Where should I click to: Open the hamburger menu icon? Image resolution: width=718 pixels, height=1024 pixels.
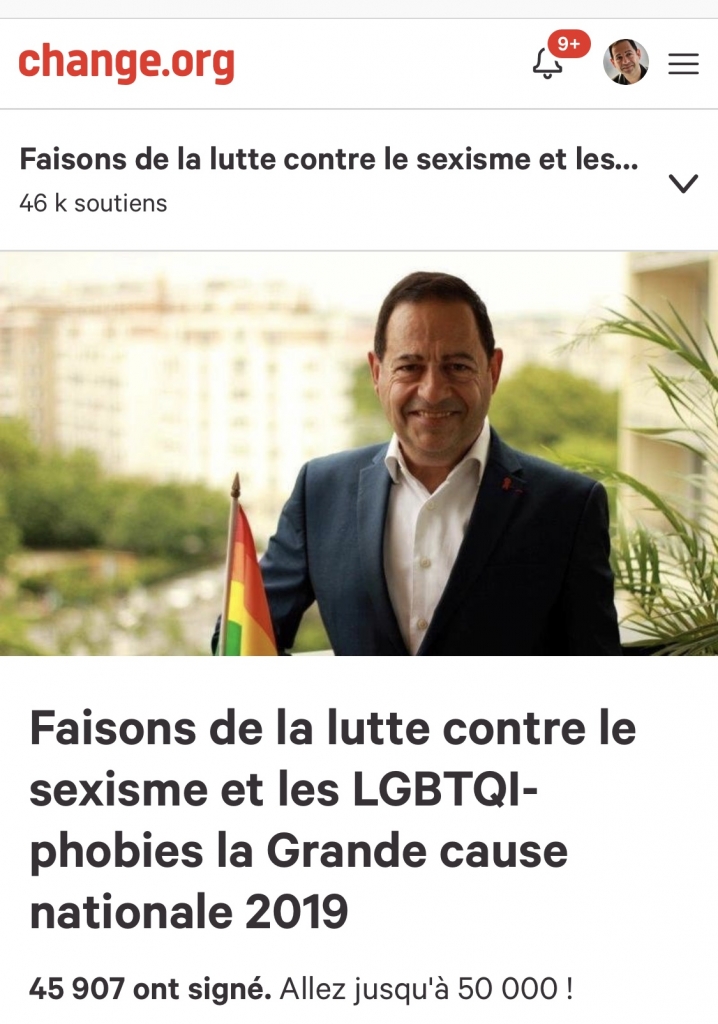[x=683, y=63]
